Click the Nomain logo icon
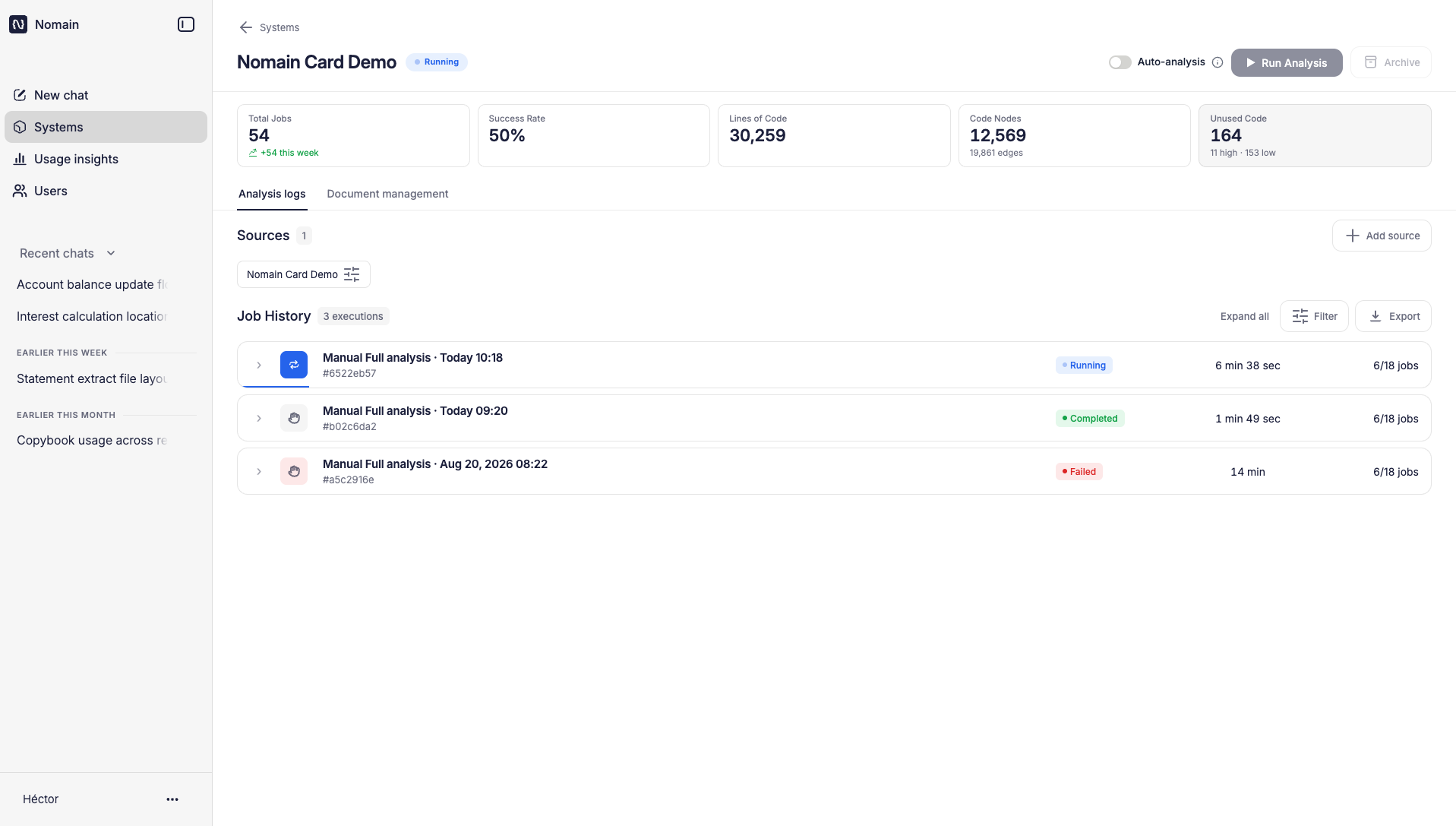Screen dimensions: 1456x826 [18, 24]
